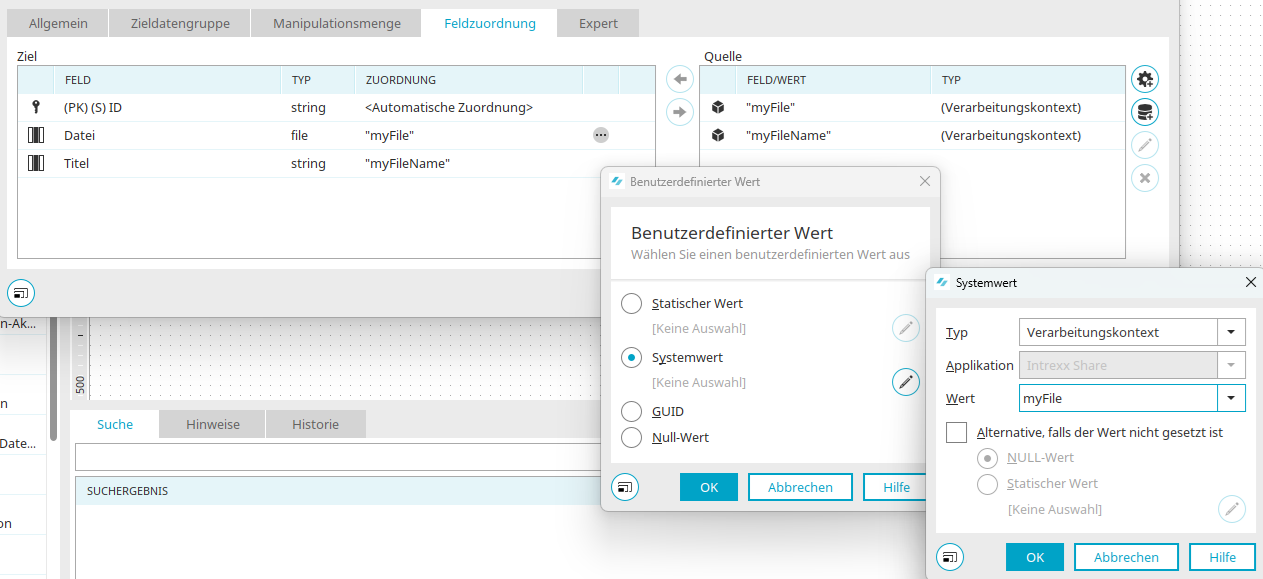Viewport: 1263px width, 579px height.
Task: Click the pencil icon next to Statischer Wert
Action: pyautogui.click(x=906, y=328)
